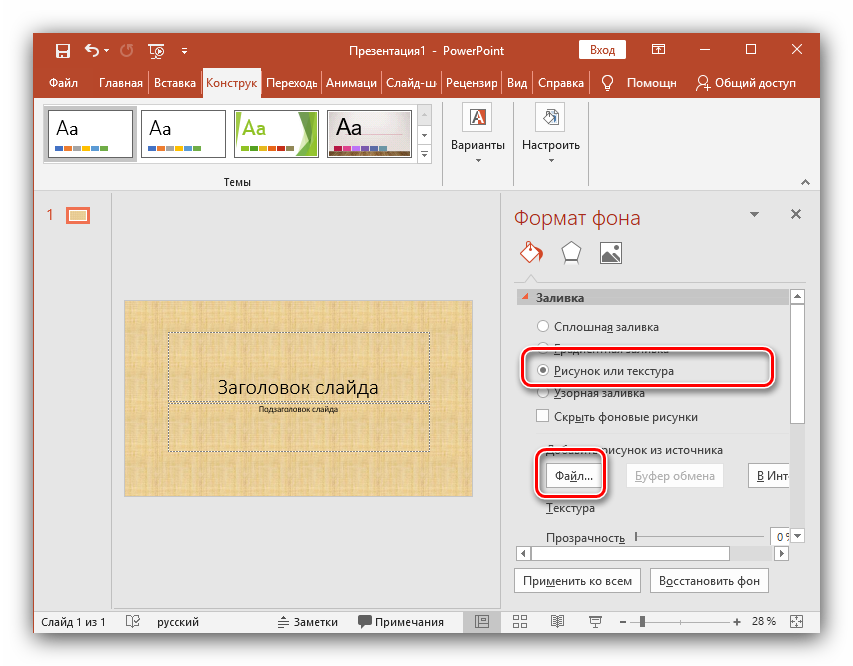
Task: Switch to Reading view icon
Action: click(558, 621)
